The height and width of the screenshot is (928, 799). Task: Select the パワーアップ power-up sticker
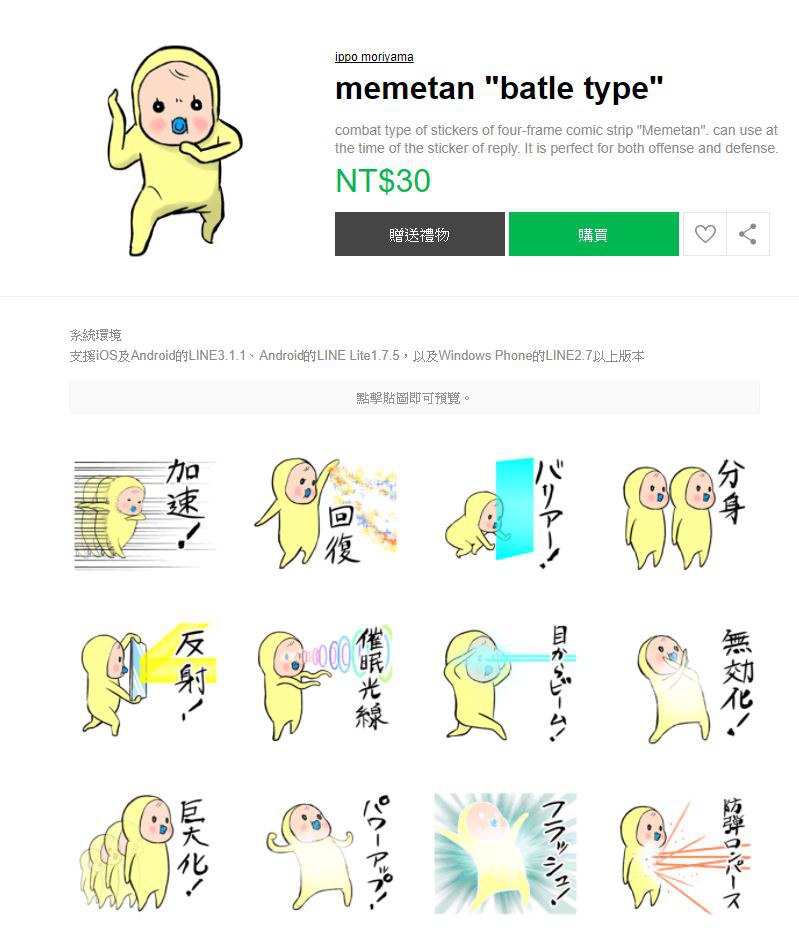pyautogui.click(x=329, y=853)
